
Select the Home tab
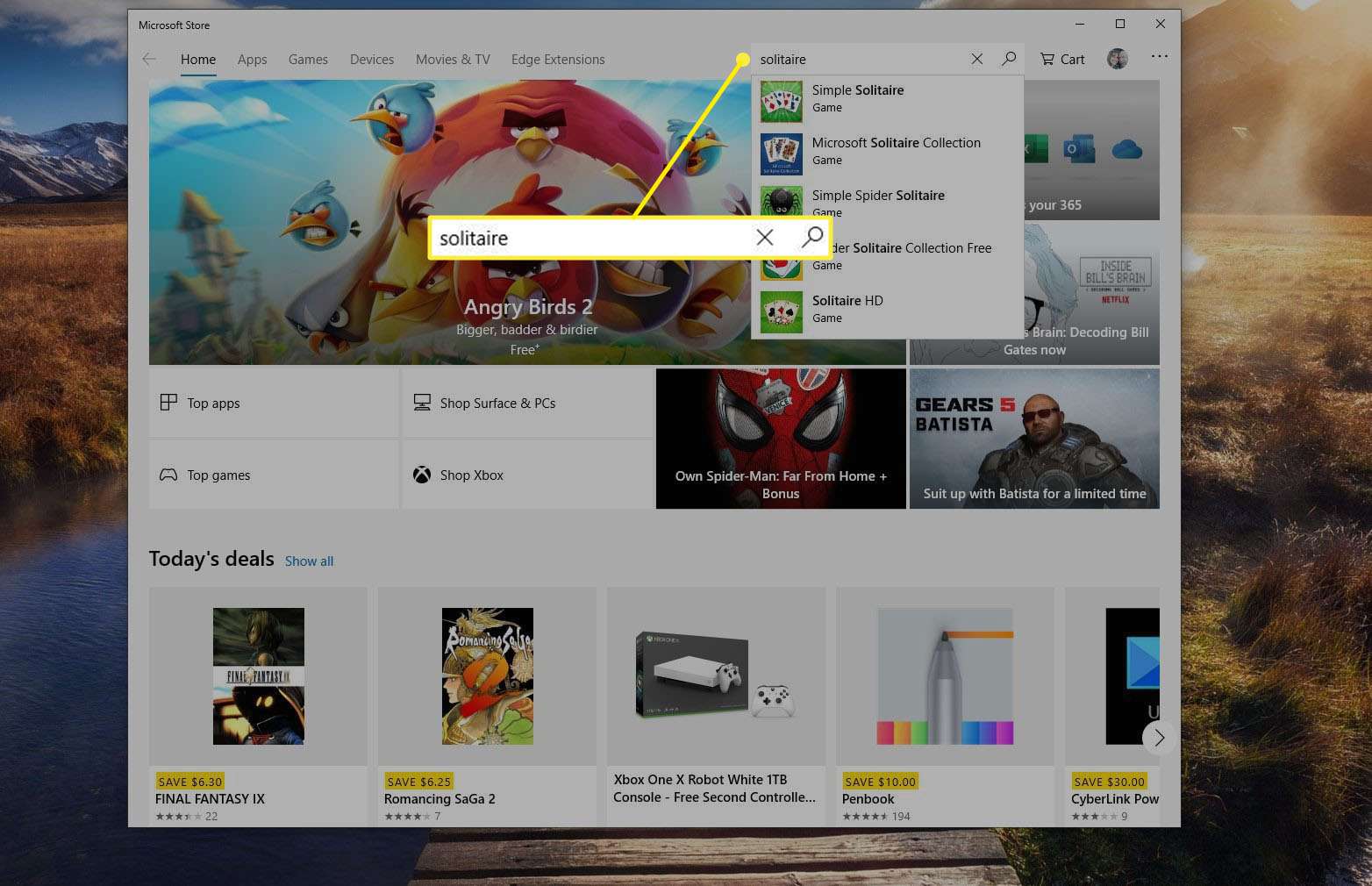click(198, 60)
